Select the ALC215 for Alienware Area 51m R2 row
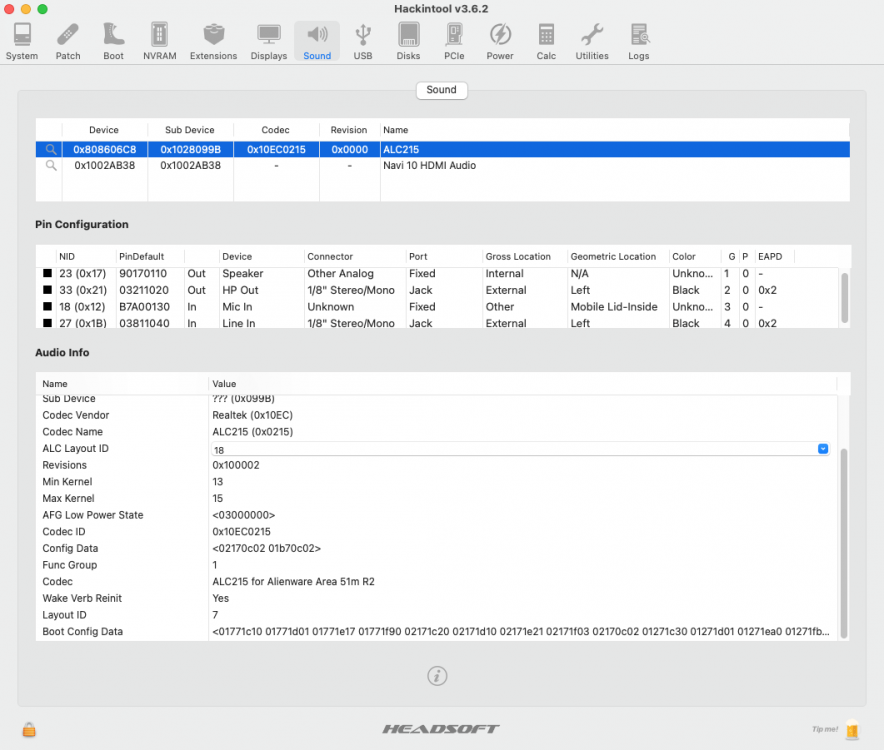 tap(437, 581)
